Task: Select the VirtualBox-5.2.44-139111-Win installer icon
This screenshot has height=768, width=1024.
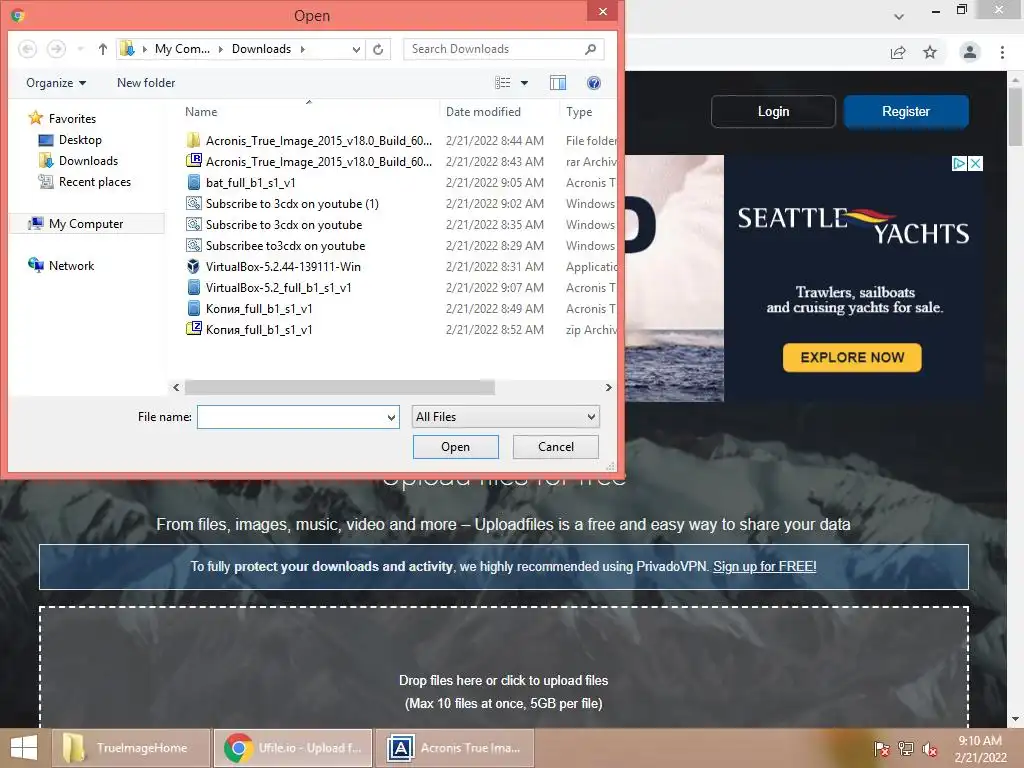Action: tap(193, 266)
